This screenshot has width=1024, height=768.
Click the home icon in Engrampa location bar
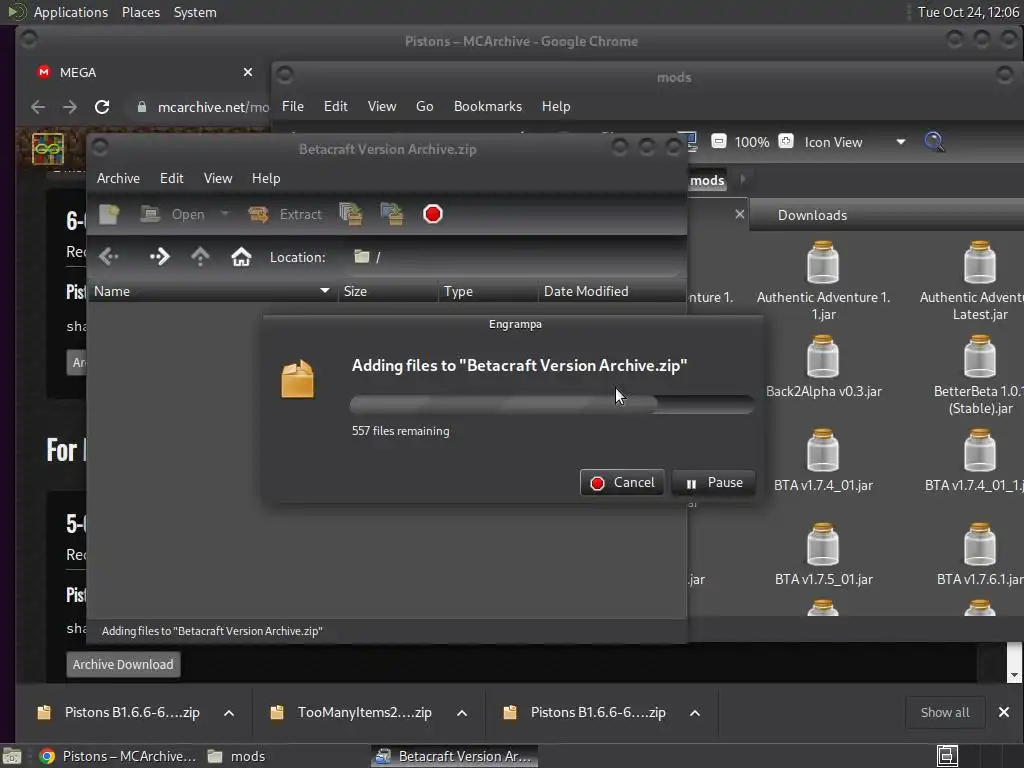click(241, 257)
